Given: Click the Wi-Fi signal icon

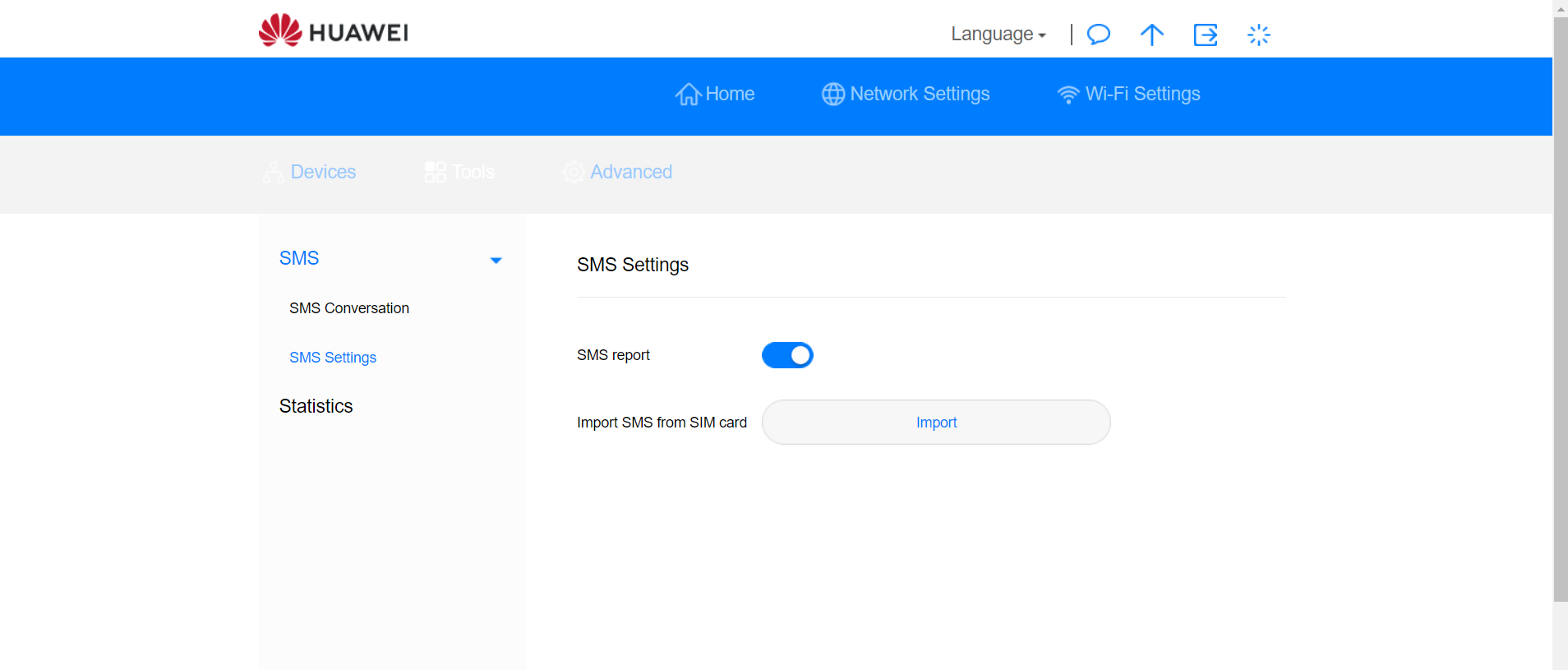Looking at the screenshot, I should [x=1068, y=95].
